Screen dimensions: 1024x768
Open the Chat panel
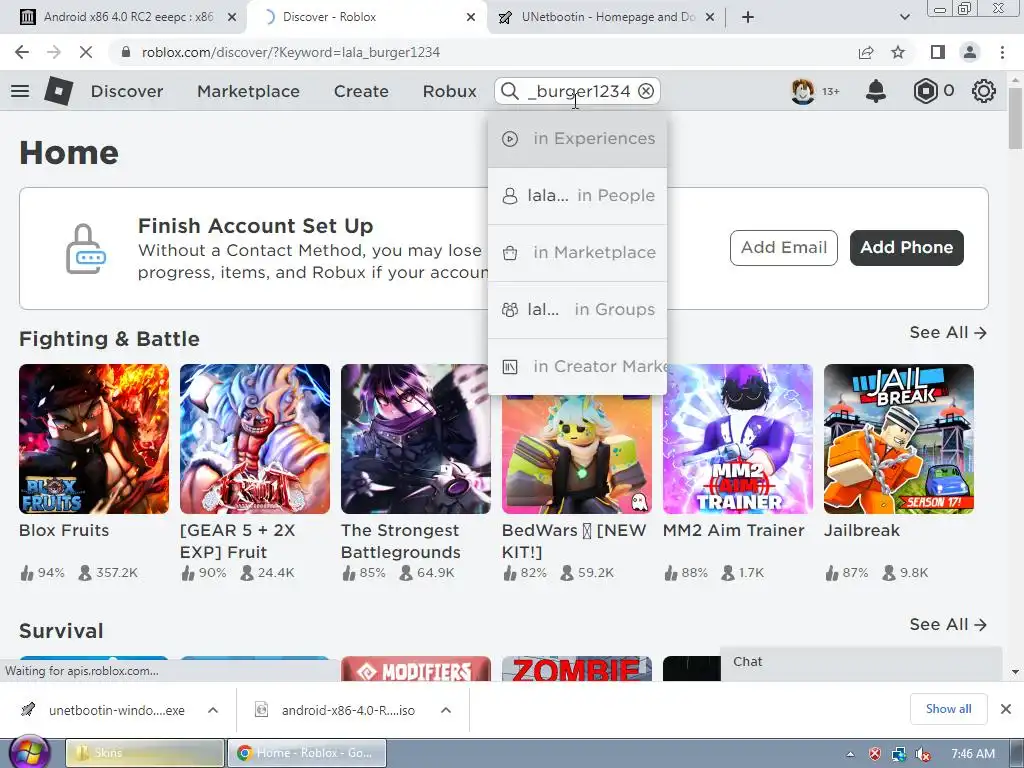(x=861, y=663)
